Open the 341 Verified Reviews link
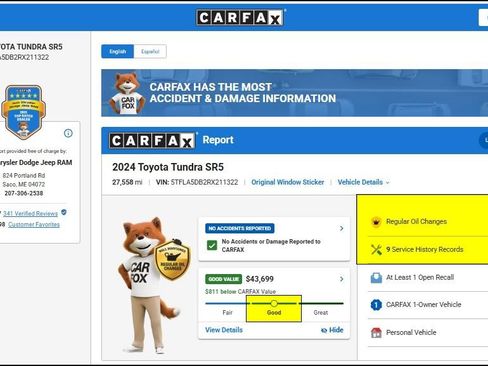488x366 pixels. click(x=30, y=213)
